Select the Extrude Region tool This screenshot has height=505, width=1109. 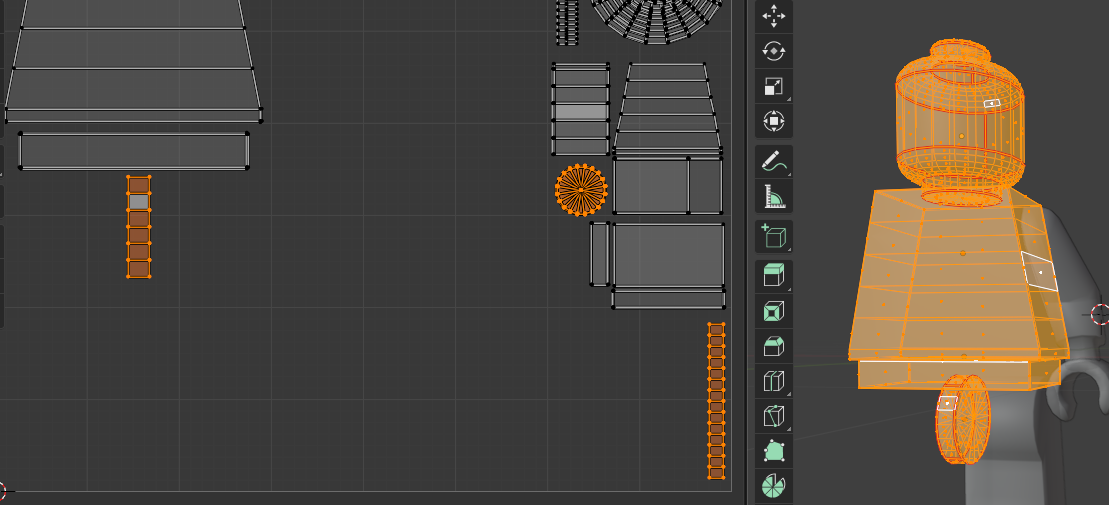click(774, 276)
